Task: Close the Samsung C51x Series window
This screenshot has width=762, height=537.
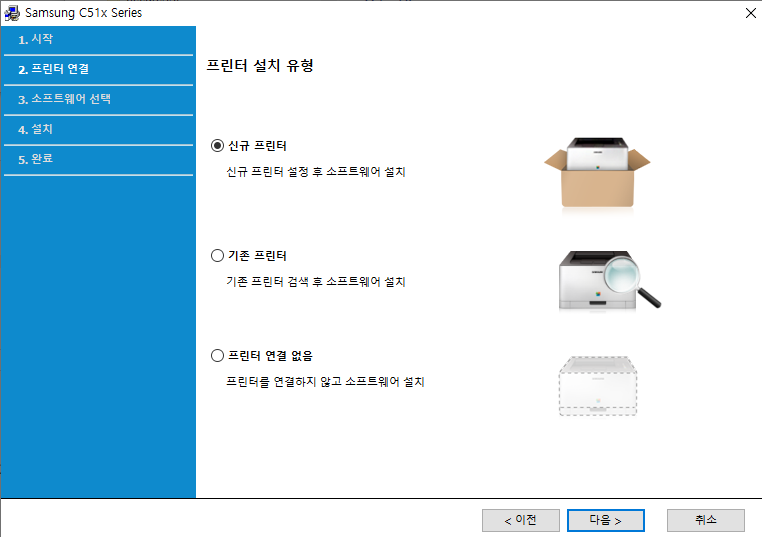Action: click(751, 13)
